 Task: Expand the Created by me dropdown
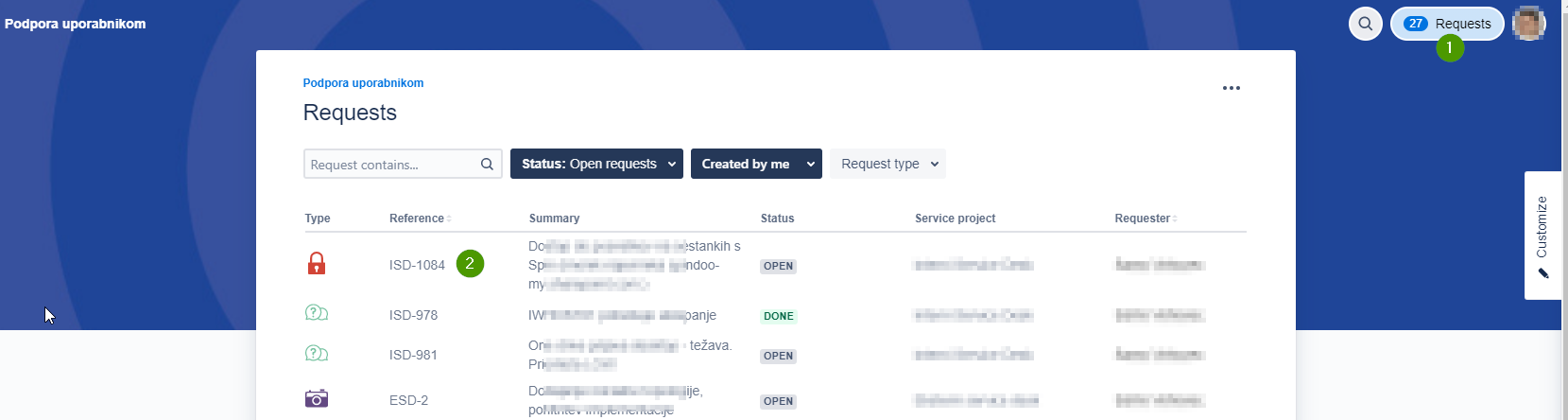pyautogui.click(x=756, y=164)
